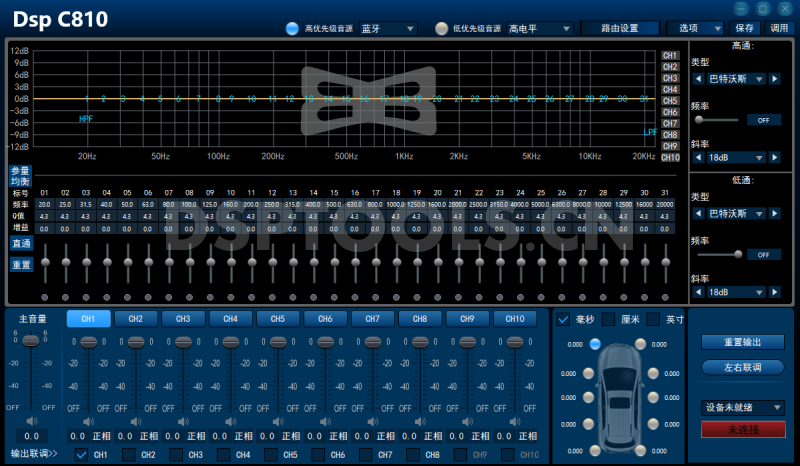This screenshot has height=466, width=800.
Task: Switch to the CH3 channel tab
Action: tap(183, 319)
